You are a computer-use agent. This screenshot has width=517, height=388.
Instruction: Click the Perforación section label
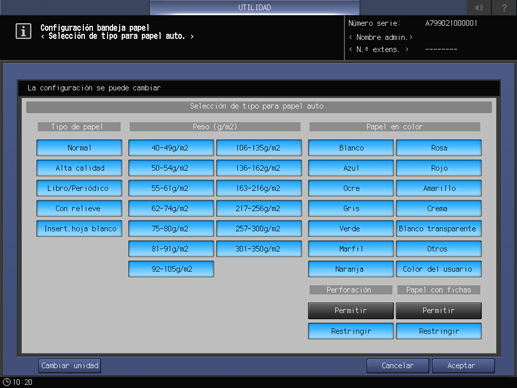click(351, 290)
